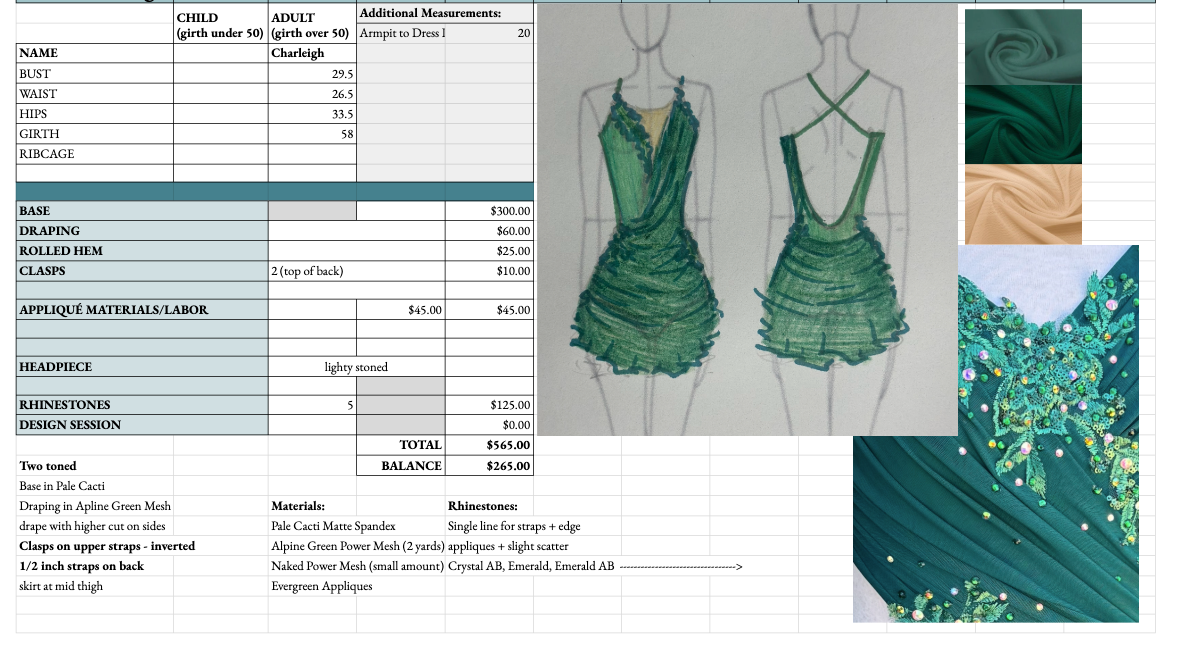
Task: Select the CLASPS price $10.00
Action: (489, 271)
